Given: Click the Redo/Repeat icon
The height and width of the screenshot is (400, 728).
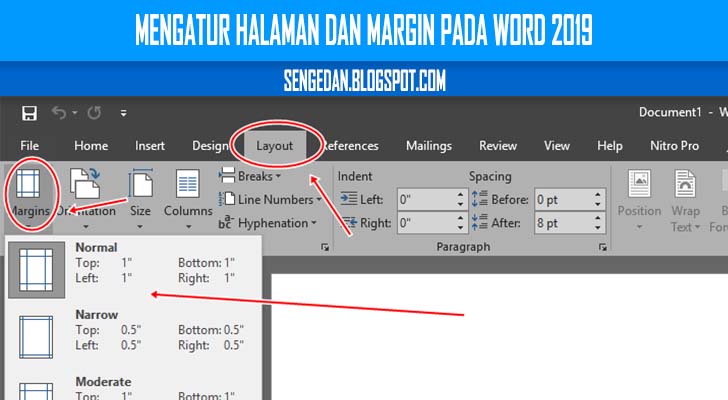Looking at the screenshot, I should 94,112.
